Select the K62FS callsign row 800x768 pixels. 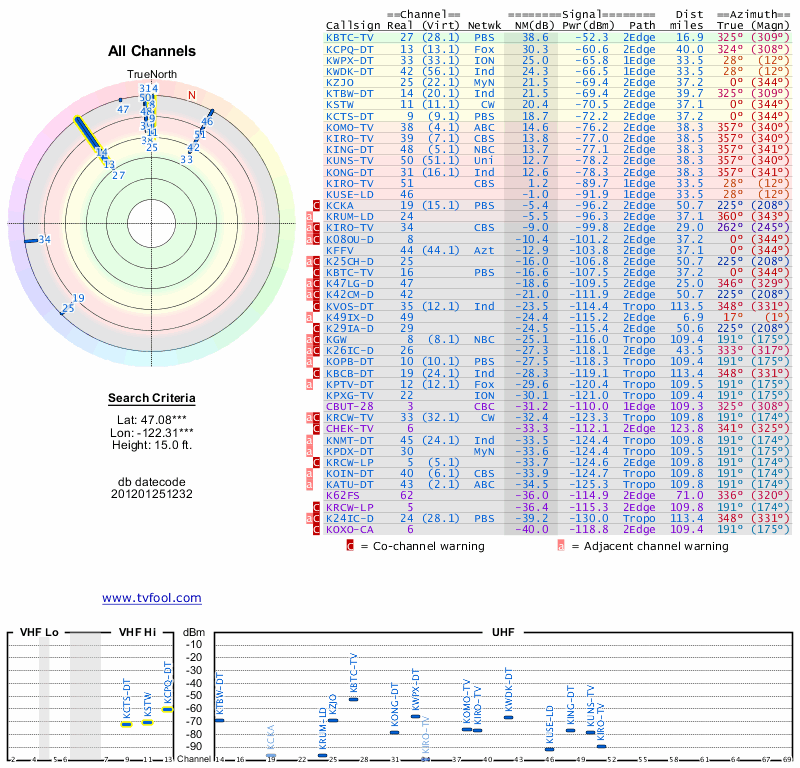(x=343, y=495)
